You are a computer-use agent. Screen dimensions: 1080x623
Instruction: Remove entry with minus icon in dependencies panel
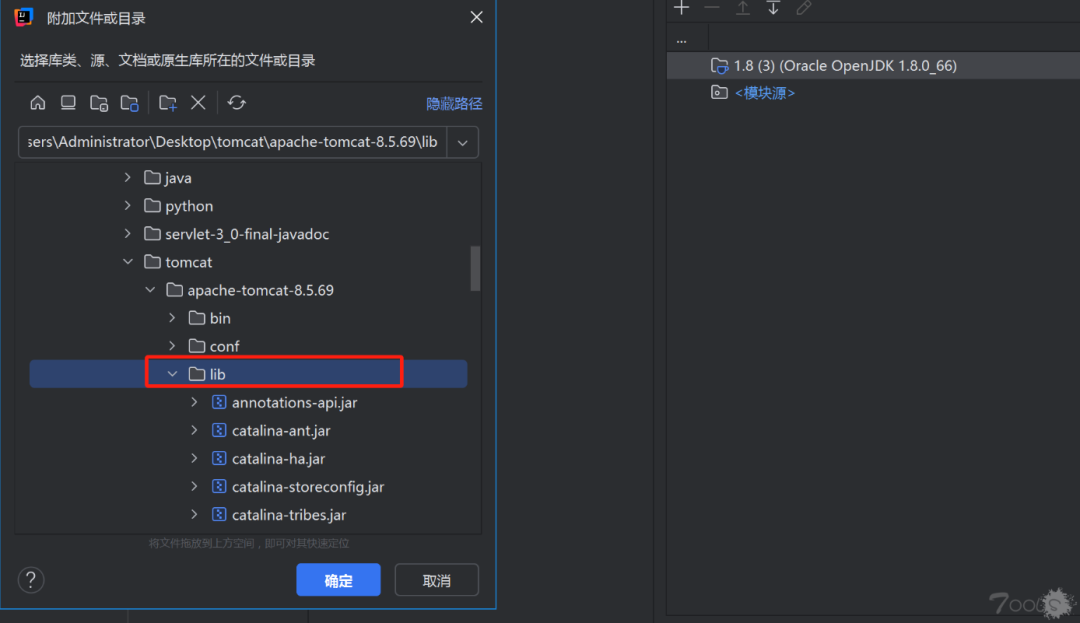click(712, 8)
